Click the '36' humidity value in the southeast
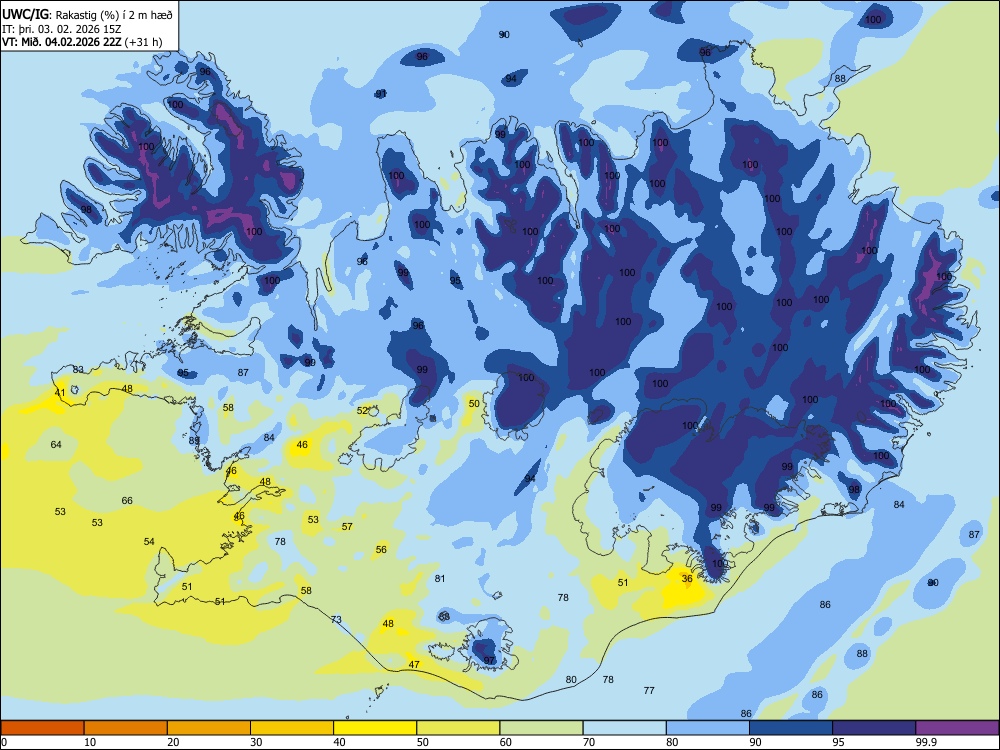Image resolution: width=1000 pixels, height=750 pixels. 687,578
